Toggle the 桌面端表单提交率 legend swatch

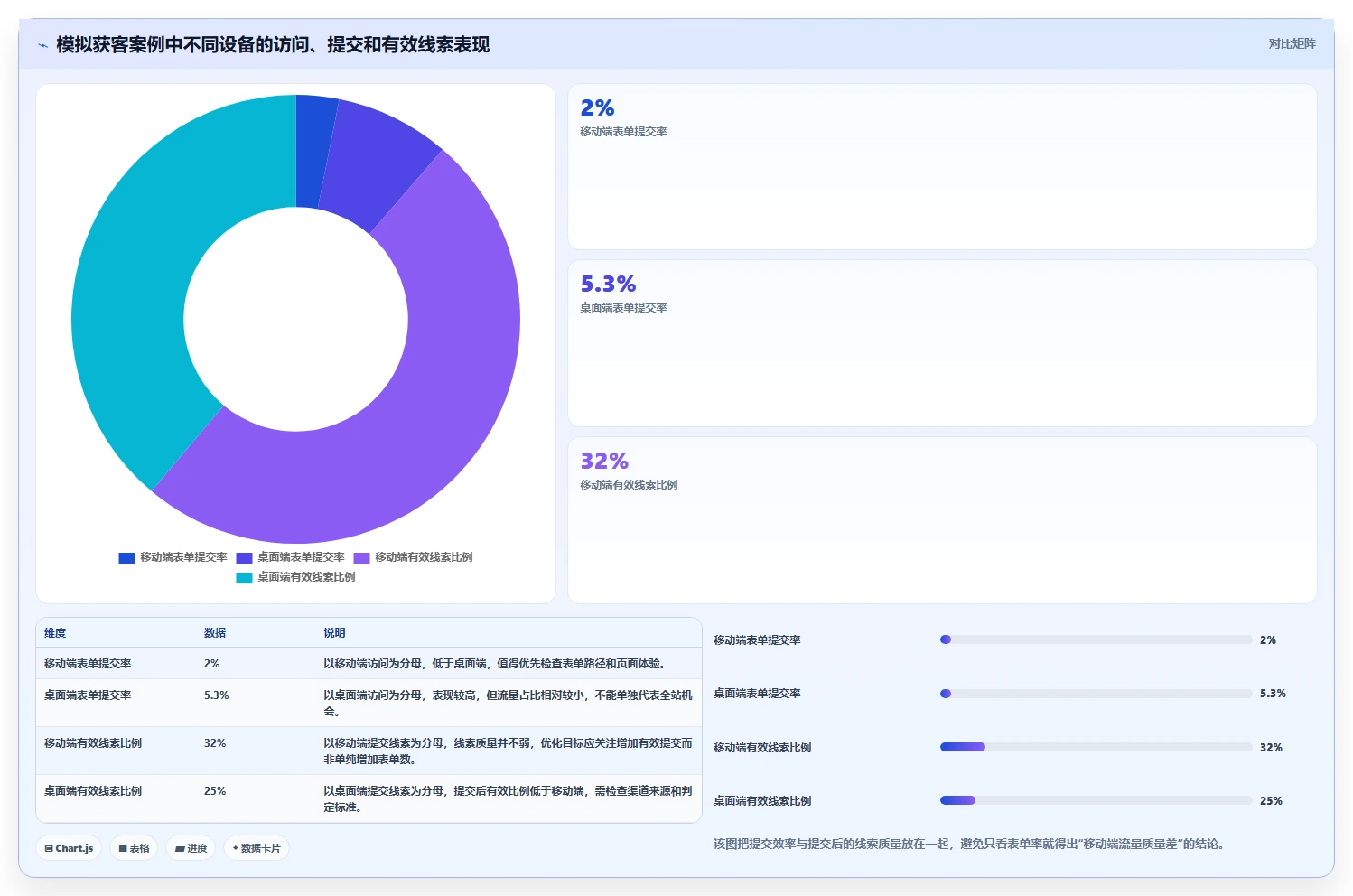[244, 558]
